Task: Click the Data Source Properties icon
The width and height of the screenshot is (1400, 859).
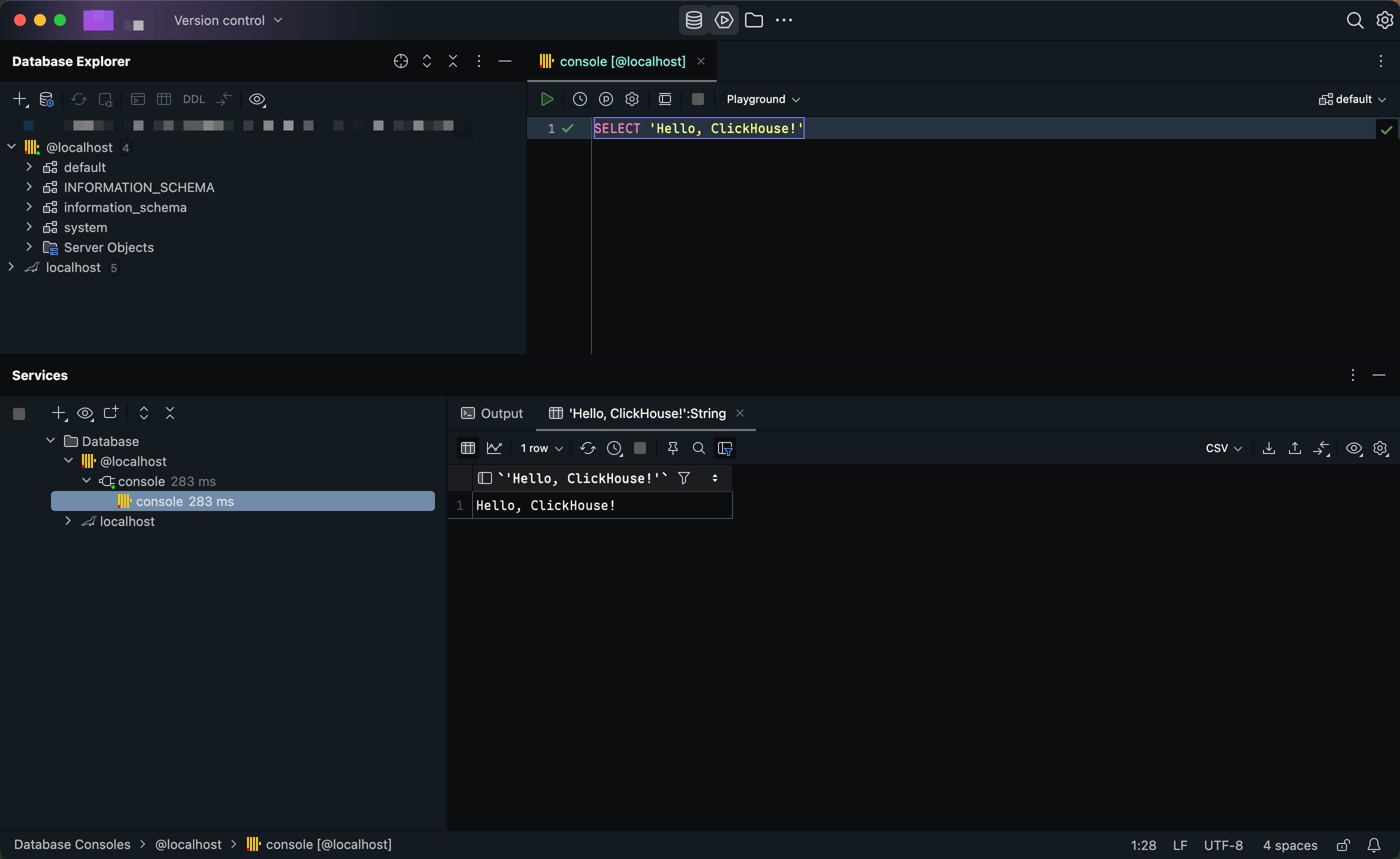Action: click(46, 99)
